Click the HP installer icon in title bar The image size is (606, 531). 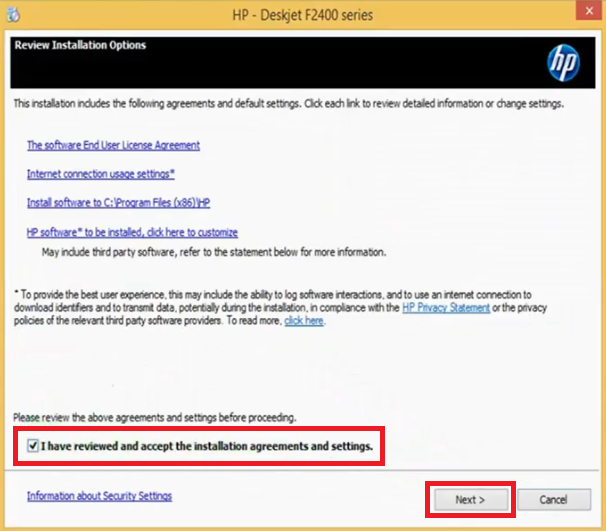click(x=14, y=15)
